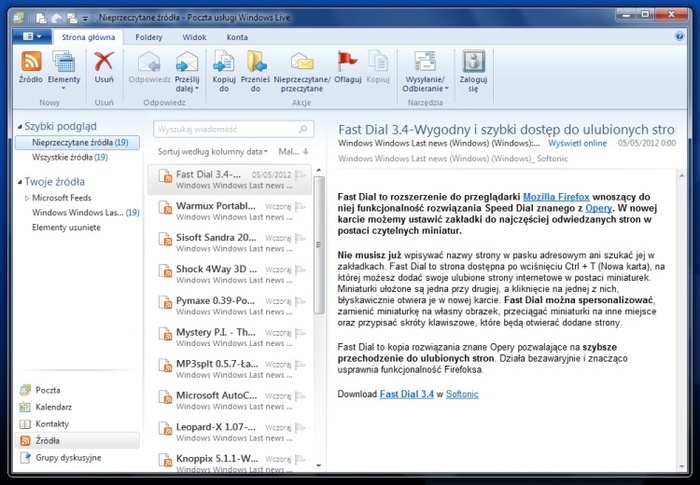
Task: Open the application file menu button
Action: pyautogui.click(x=32, y=36)
